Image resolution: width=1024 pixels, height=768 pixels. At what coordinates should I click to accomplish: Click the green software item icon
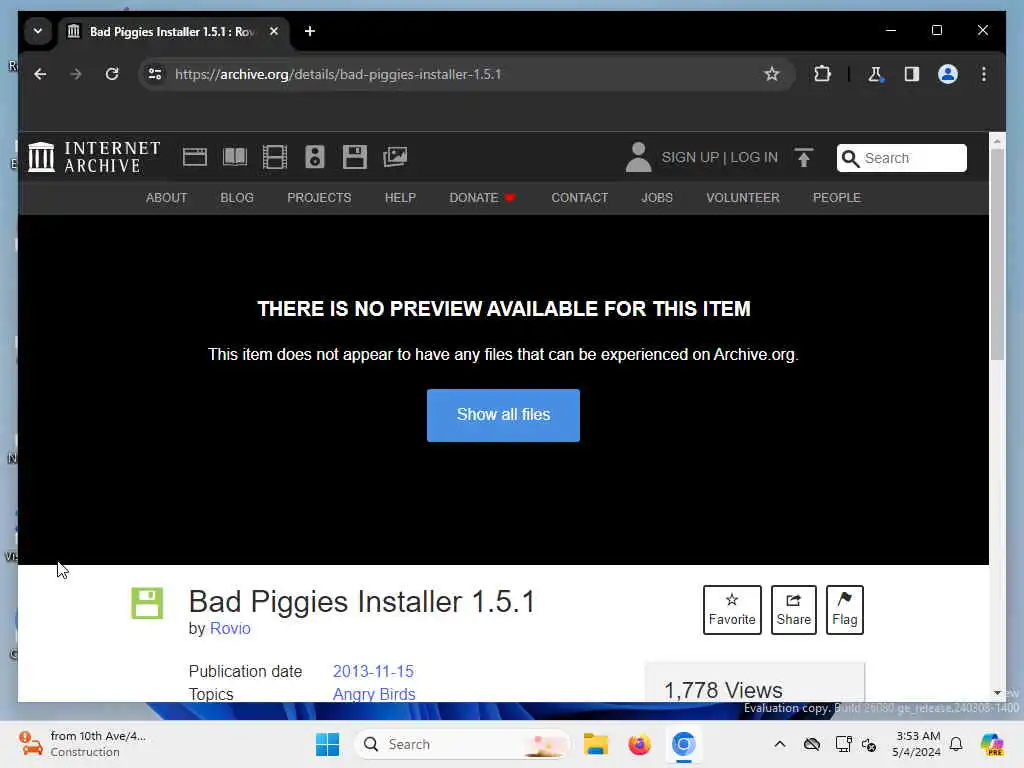tap(147, 603)
